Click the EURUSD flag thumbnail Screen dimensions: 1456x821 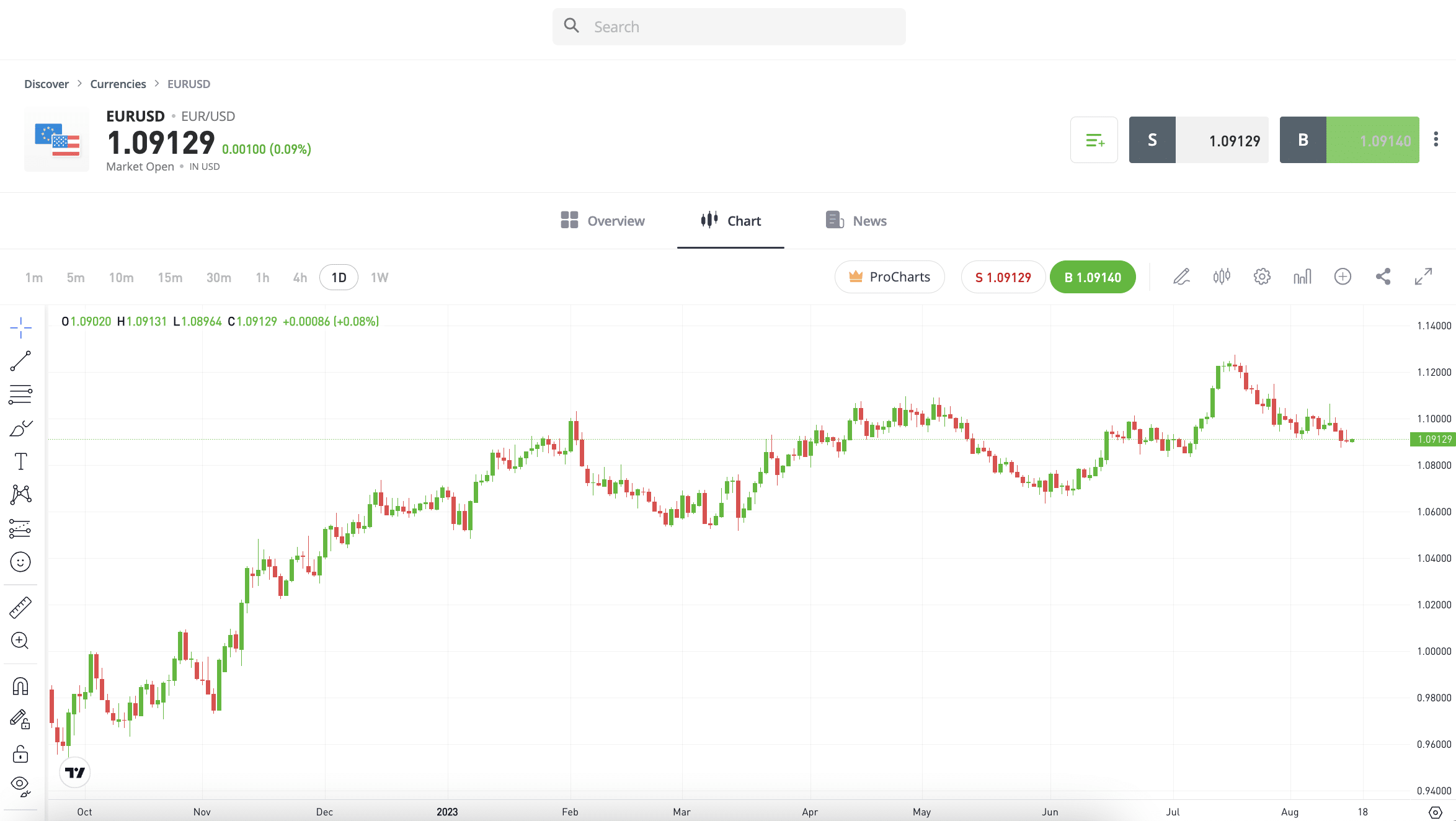click(x=56, y=139)
